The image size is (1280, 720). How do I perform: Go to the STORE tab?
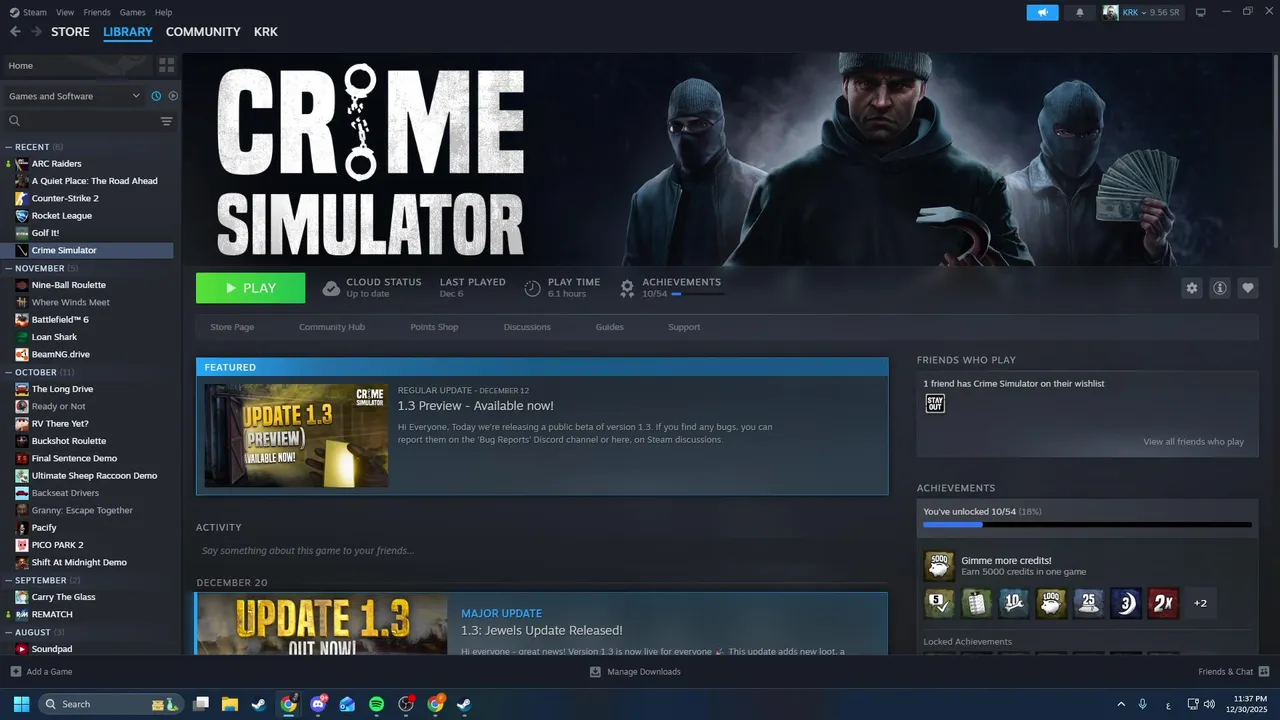click(70, 32)
